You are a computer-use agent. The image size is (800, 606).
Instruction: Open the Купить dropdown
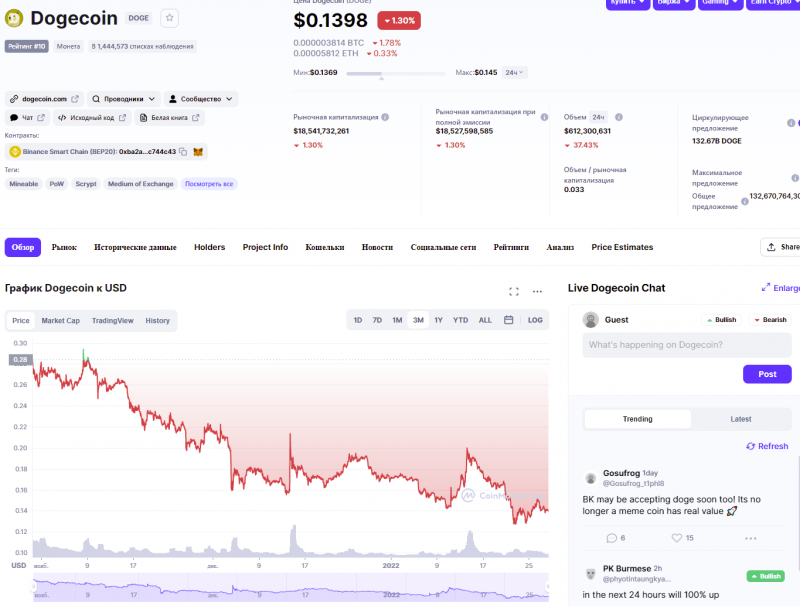point(628,3)
